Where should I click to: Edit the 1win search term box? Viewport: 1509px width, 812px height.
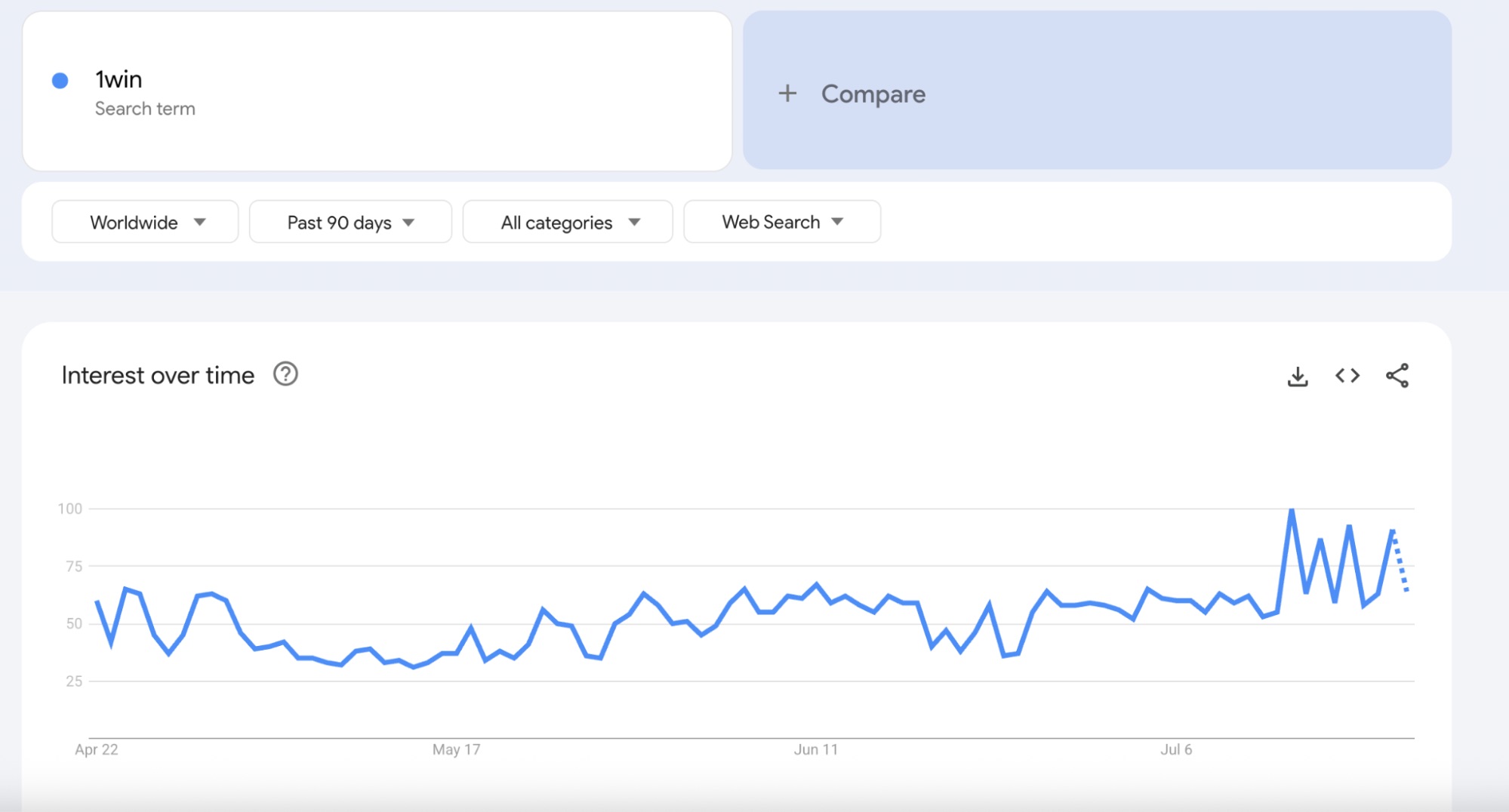pos(377,91)
